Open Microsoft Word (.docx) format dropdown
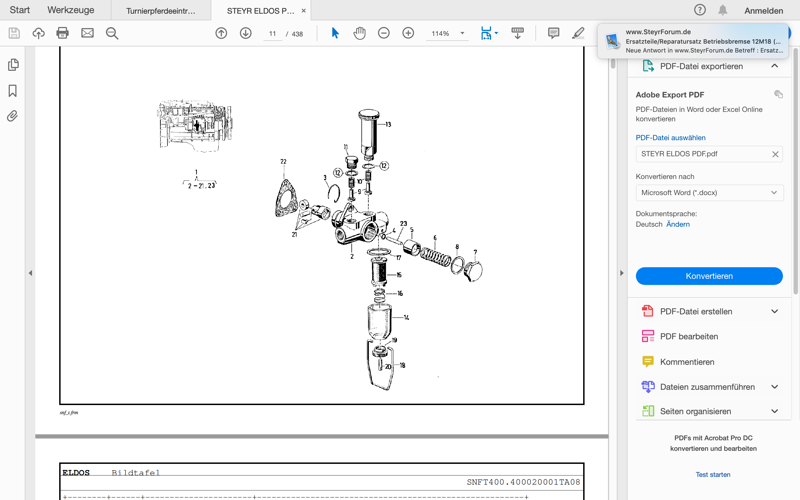800x500 pixels. (x=708, y=192)
